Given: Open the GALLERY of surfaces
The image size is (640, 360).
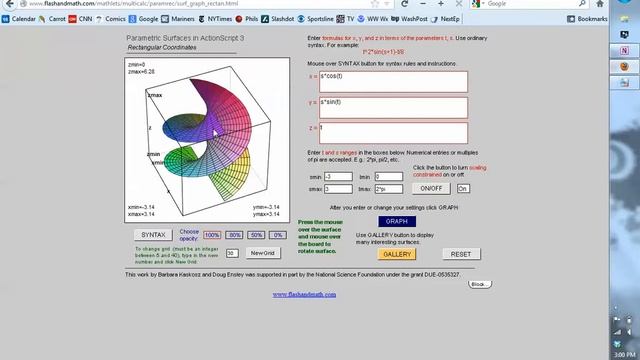Looking at the screenshot, I should (397, 254).
